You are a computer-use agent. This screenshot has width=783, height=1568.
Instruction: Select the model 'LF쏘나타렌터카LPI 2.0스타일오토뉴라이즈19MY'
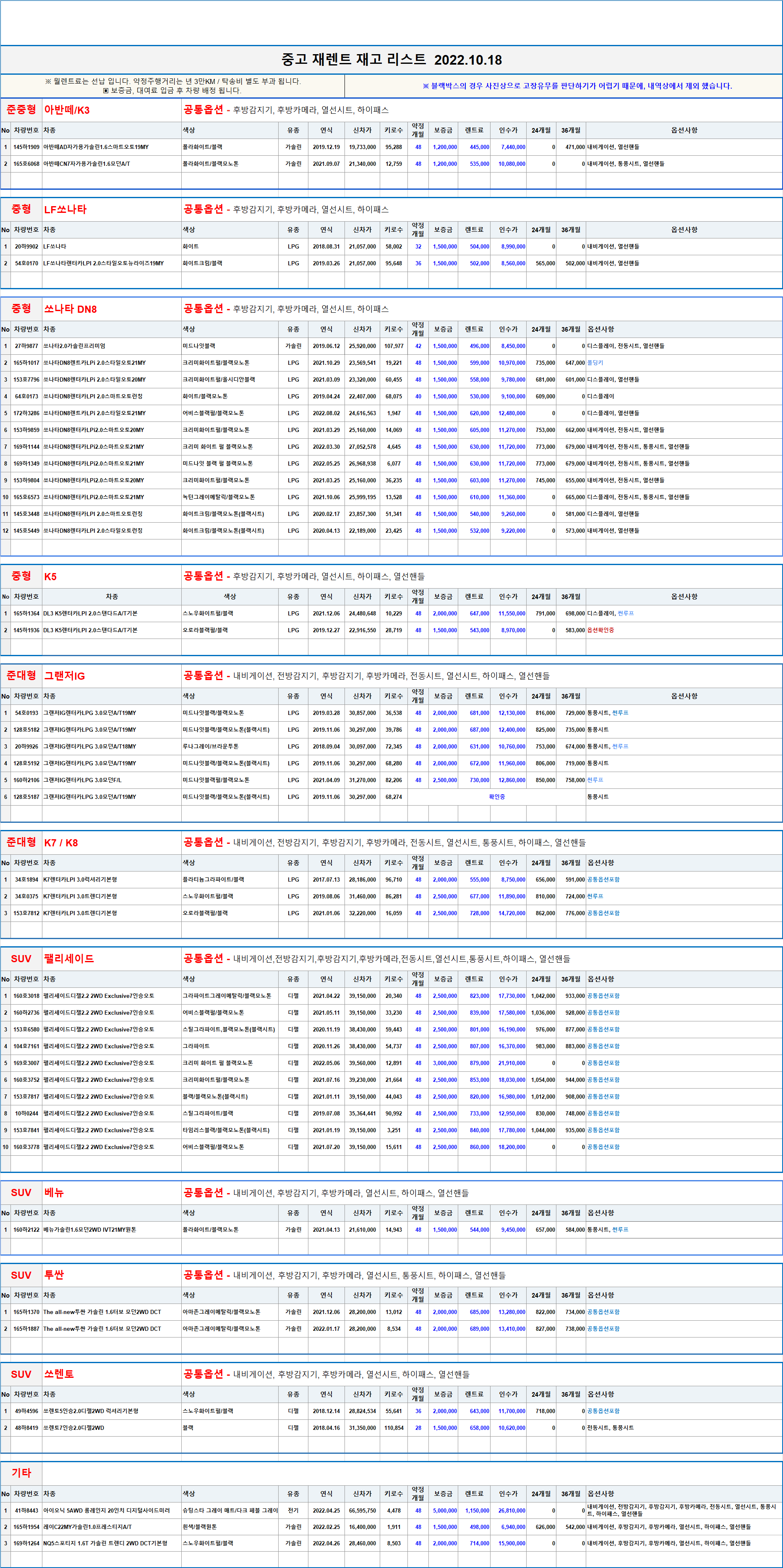click(103, 264)
